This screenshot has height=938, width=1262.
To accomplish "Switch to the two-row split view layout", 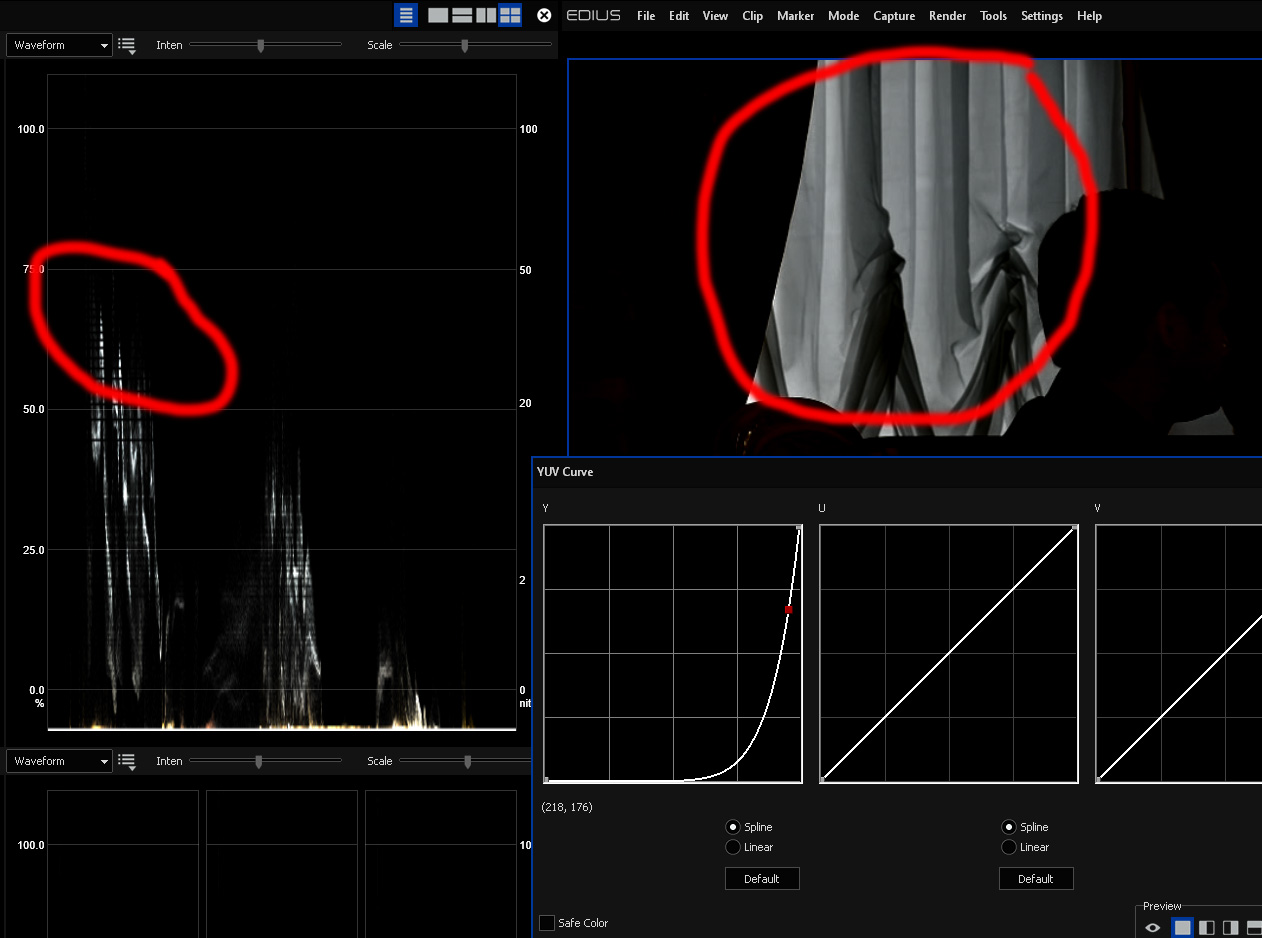I will (x=461, y=15).
